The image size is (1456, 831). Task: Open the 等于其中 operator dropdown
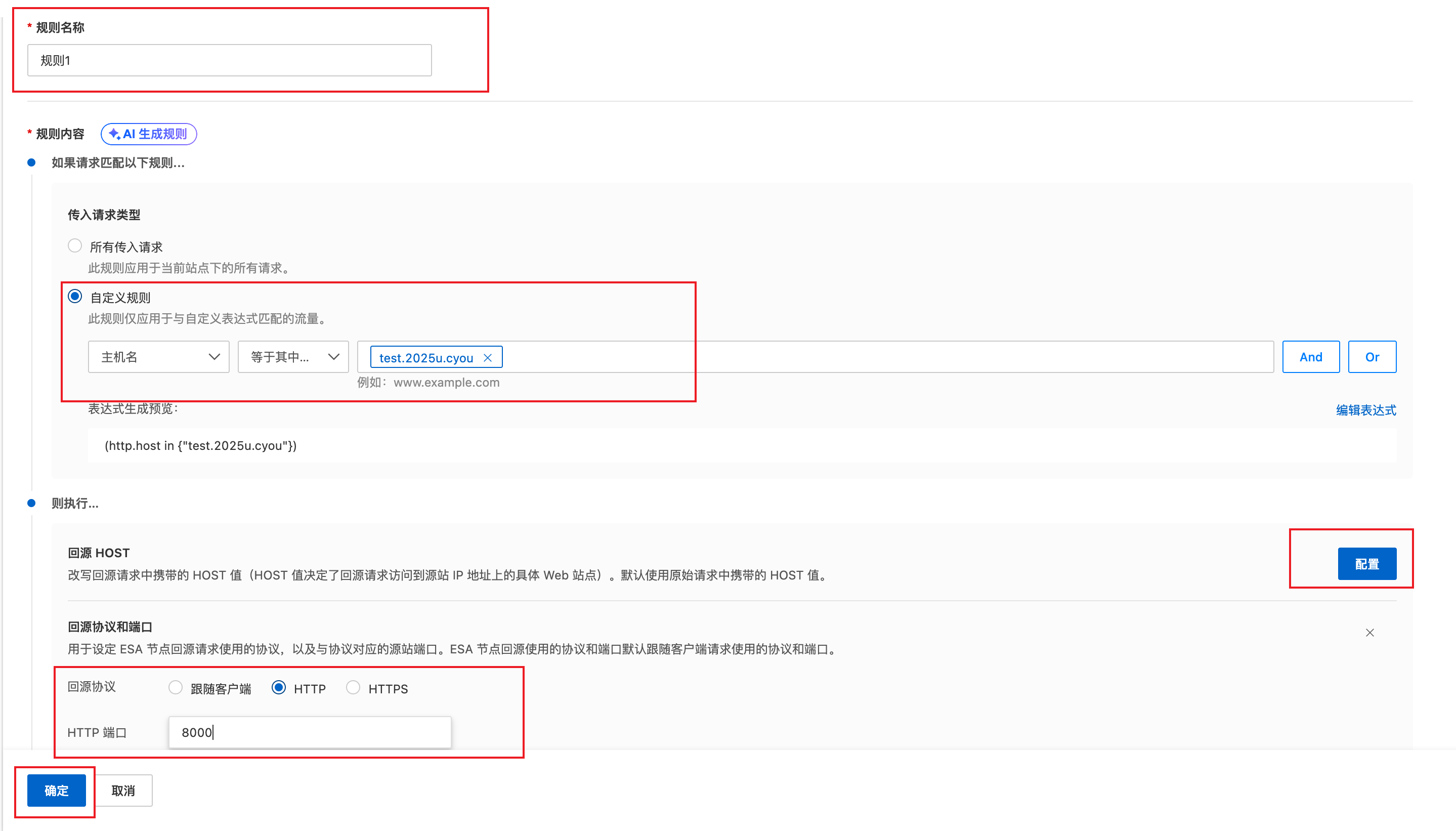coord(293,357)
